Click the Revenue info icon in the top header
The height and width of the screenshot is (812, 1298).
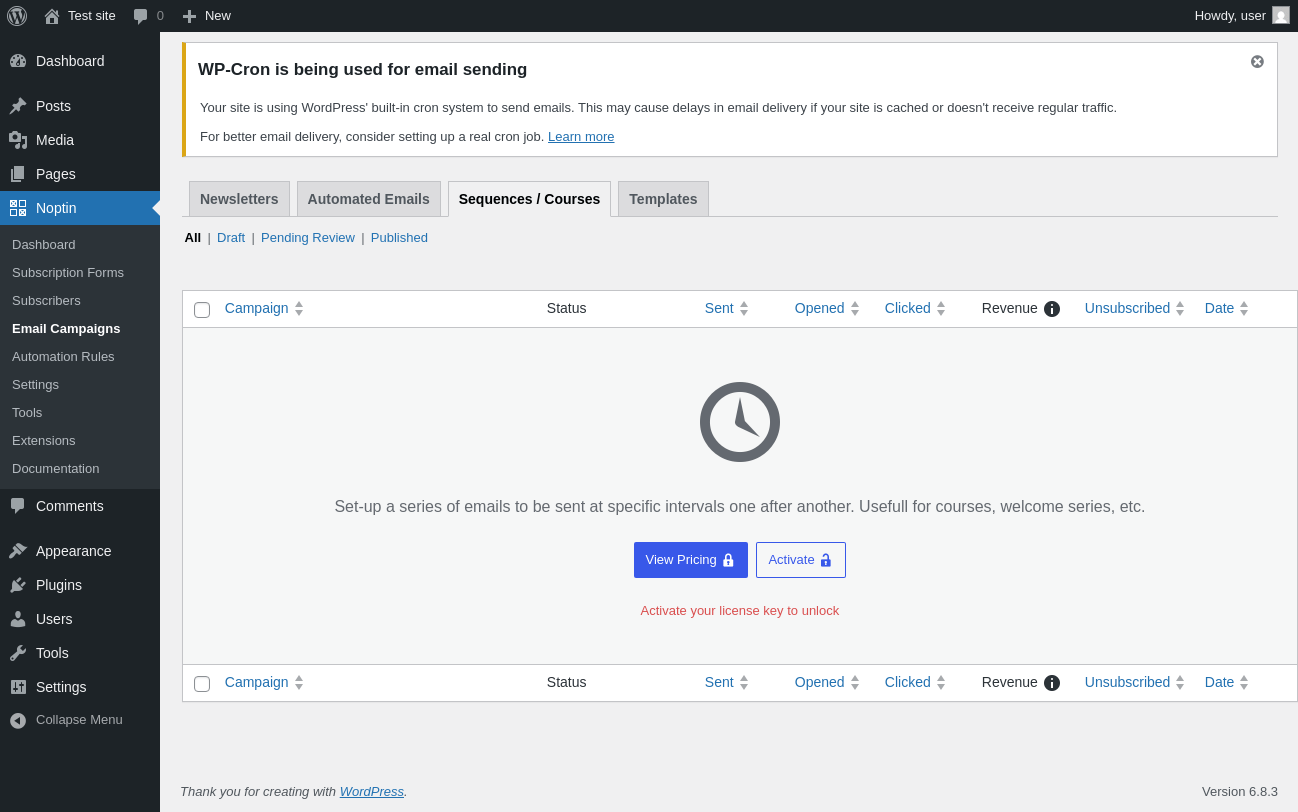click(x=1052, y=309)
